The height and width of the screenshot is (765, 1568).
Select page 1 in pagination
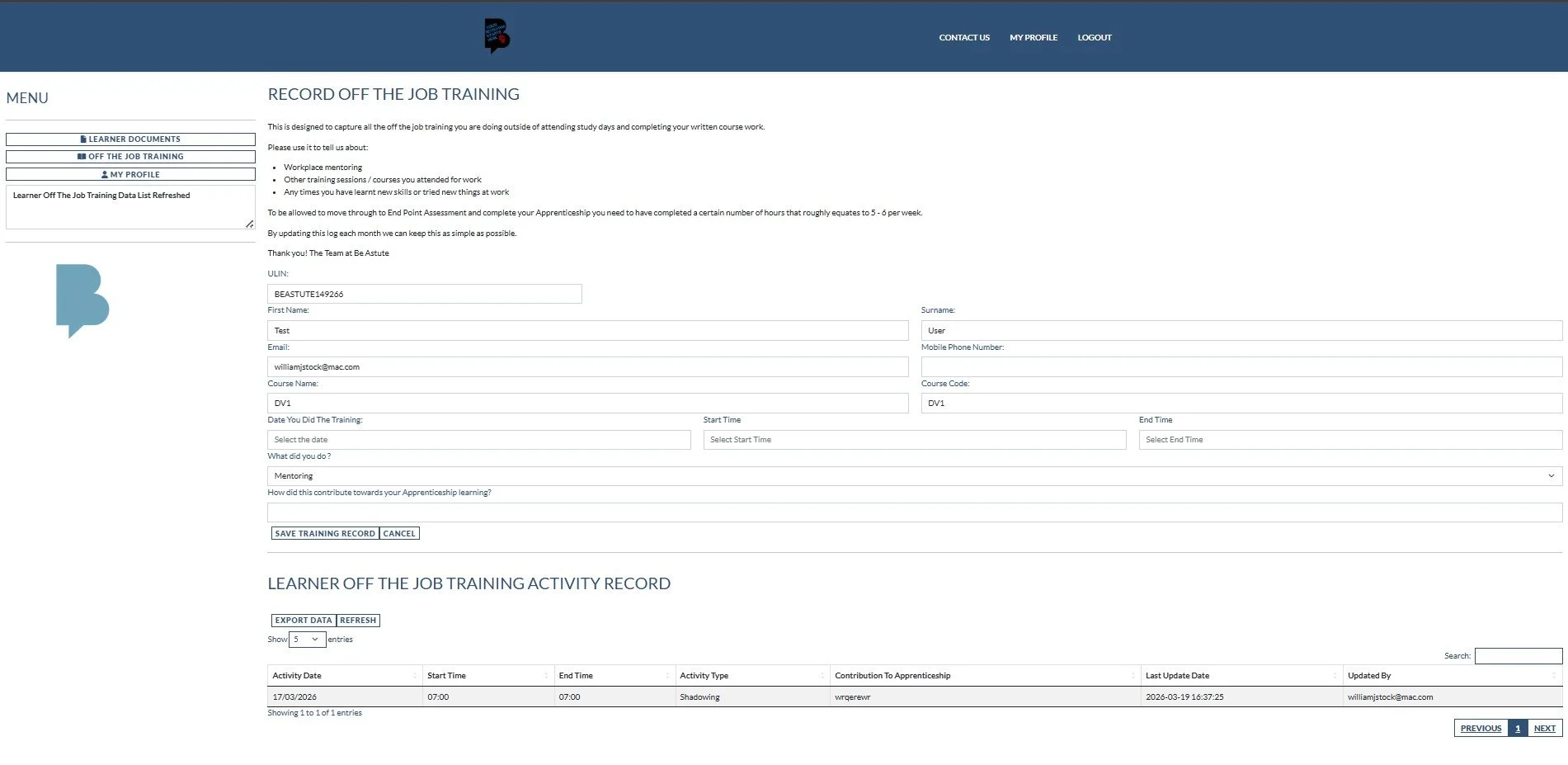pos(1518,729)
